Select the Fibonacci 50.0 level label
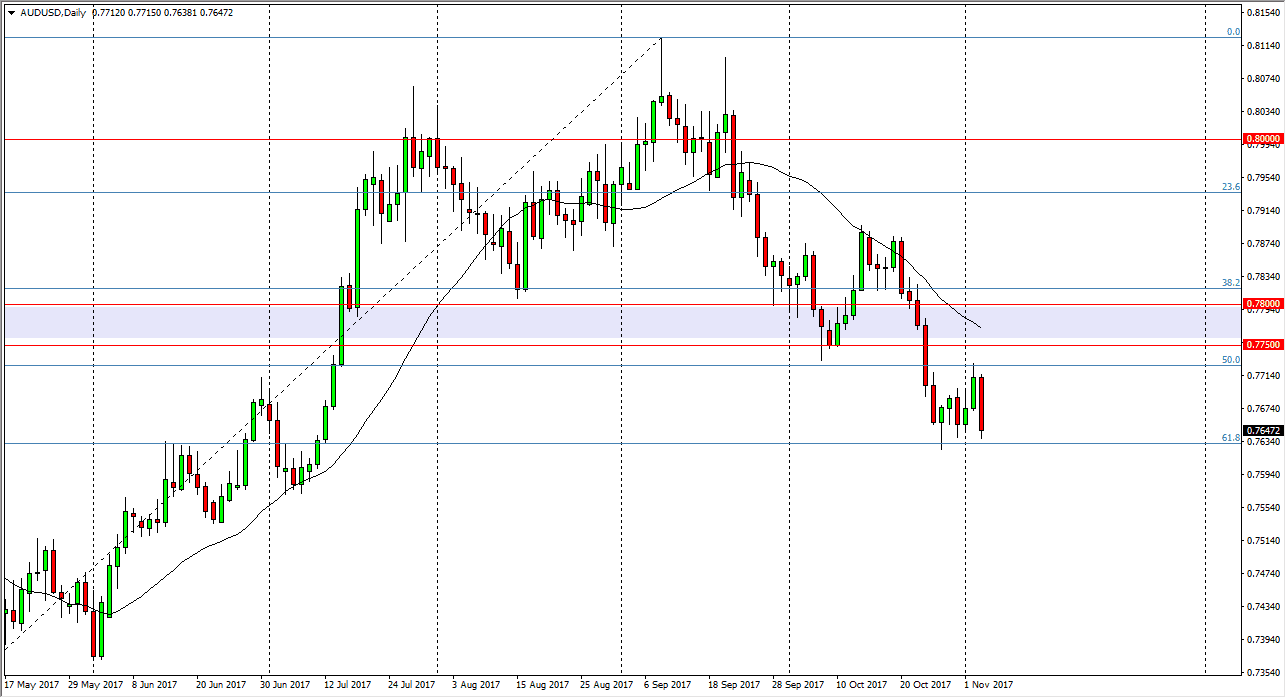1286x698 pixels. [1232, 360]
